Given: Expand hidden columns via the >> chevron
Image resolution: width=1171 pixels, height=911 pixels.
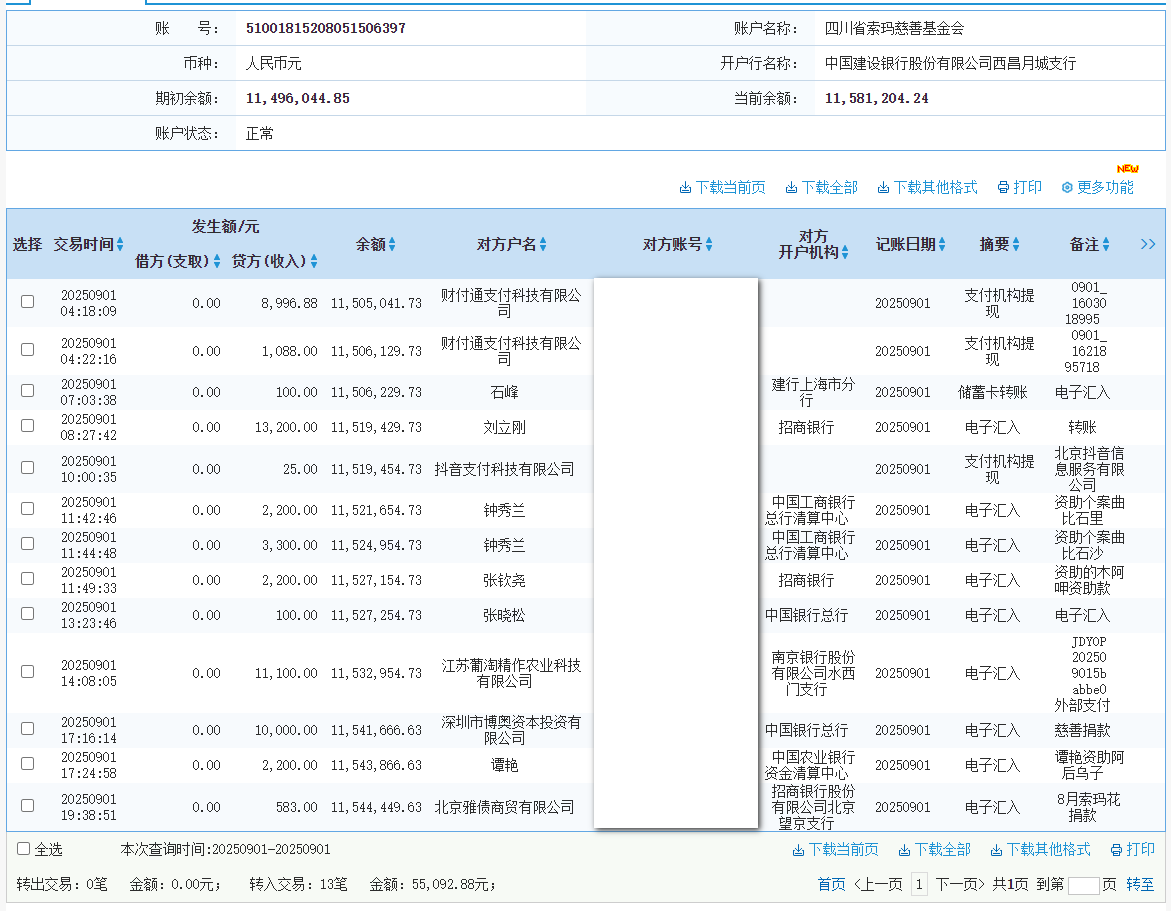Looking at the screenshot, I should point(1147,243).
